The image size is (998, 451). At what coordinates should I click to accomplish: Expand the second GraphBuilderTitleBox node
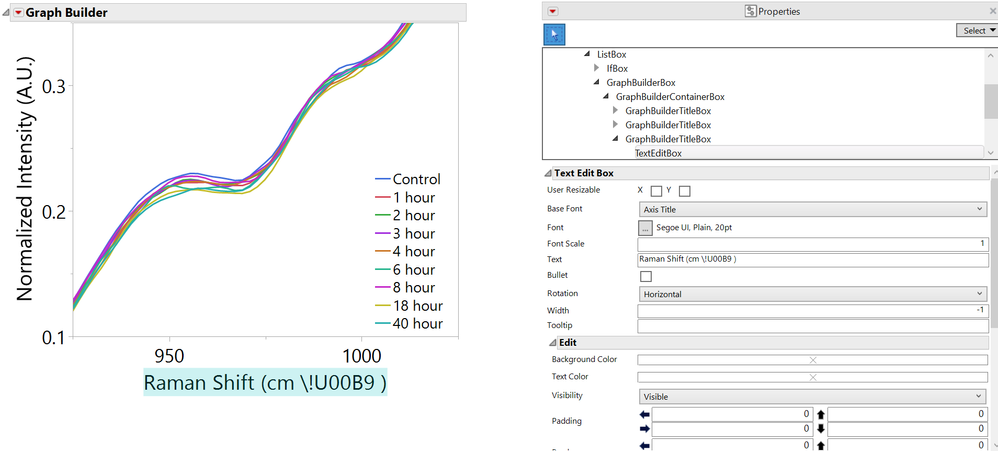[x=615, y=124]
